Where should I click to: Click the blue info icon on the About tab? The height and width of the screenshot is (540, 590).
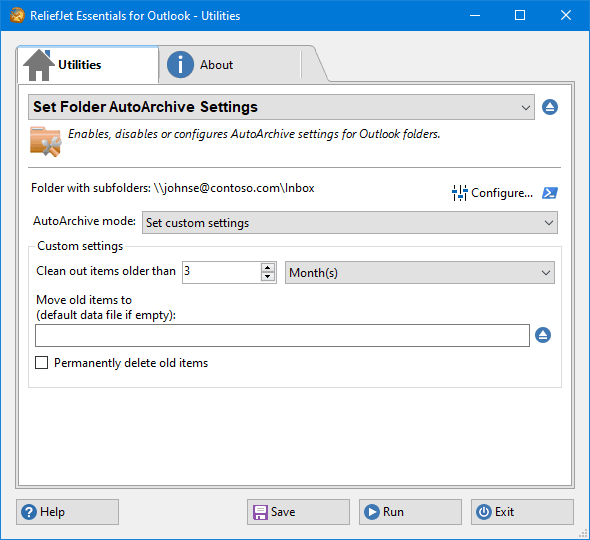point(180,65)
